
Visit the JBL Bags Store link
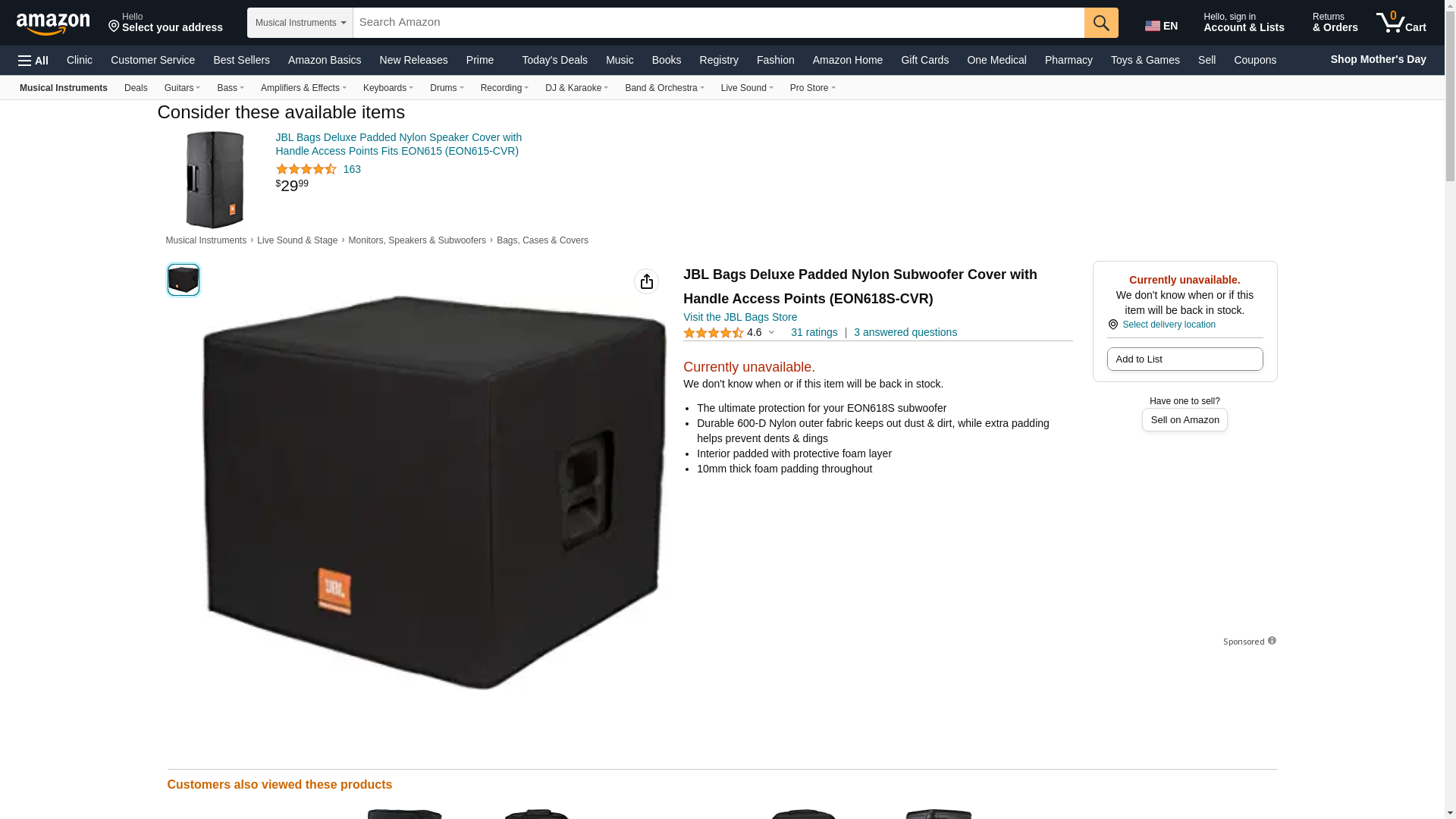(740, 317)
